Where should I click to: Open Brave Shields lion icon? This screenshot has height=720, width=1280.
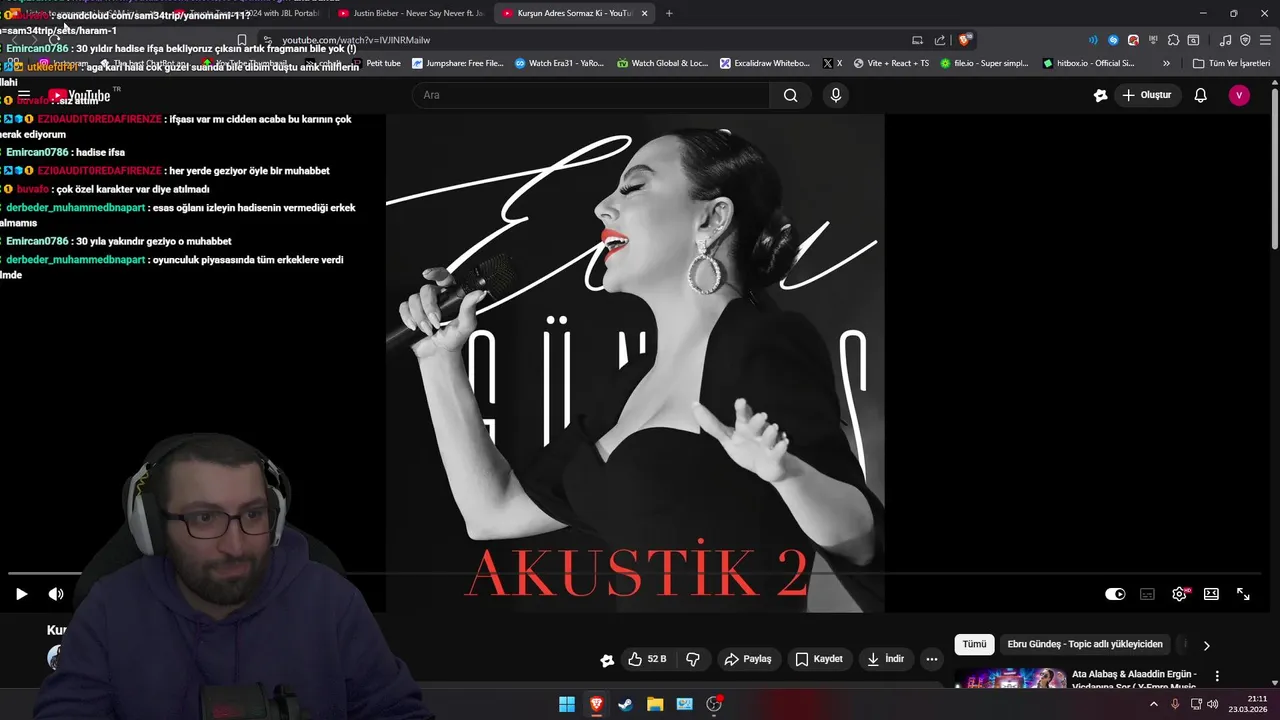[x=964, y=40]
